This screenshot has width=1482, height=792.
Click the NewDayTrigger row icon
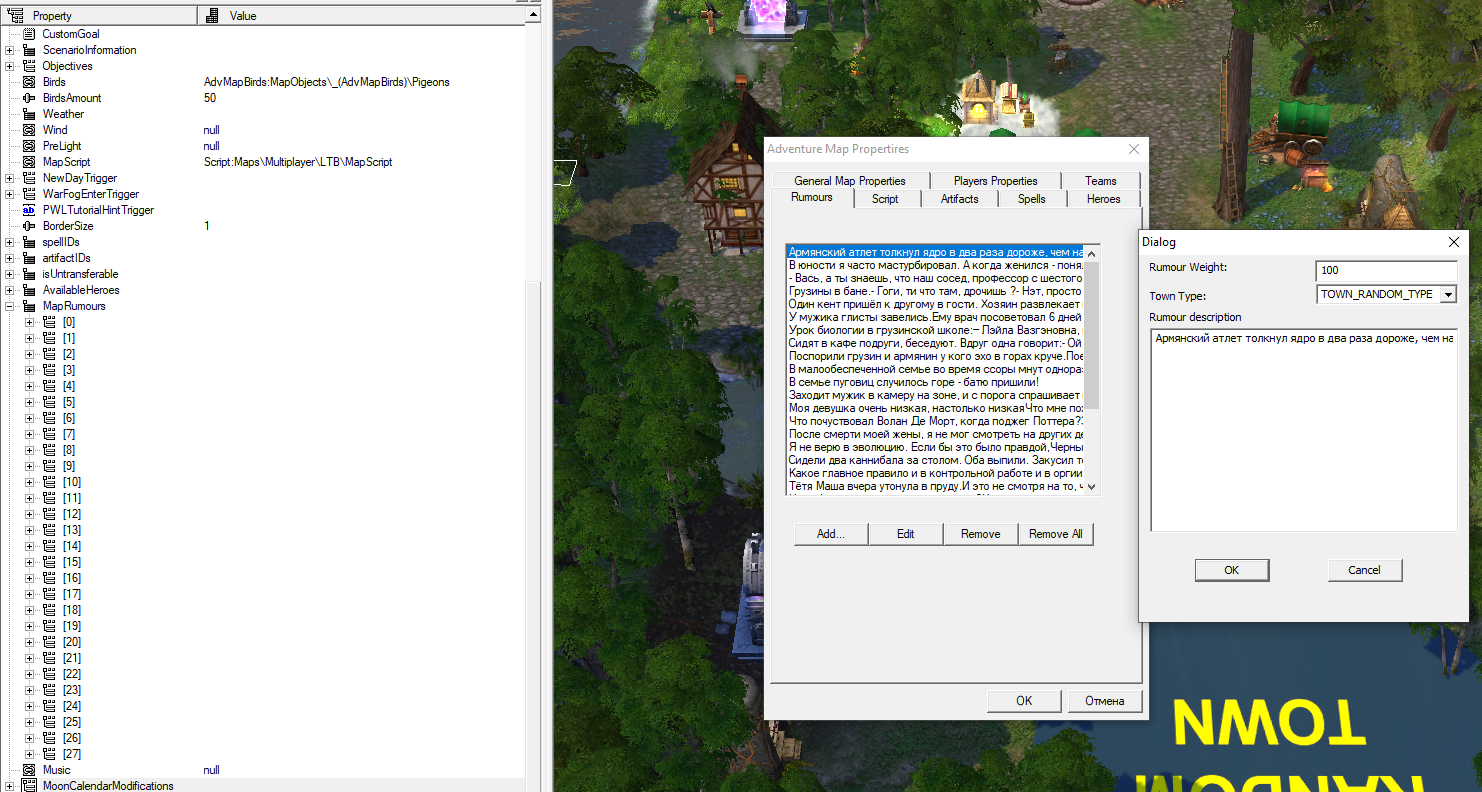(x=29, y=178)
